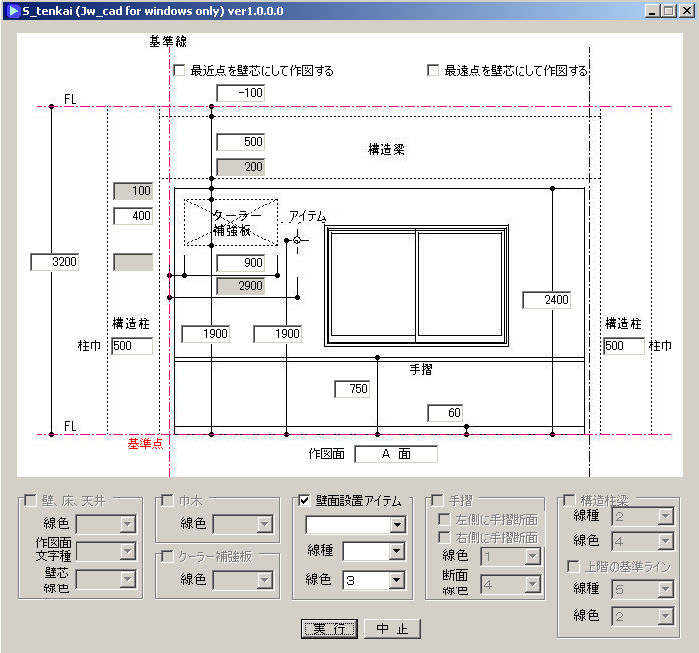
Task: Click the 3200 floor height field
Action: point(54,262)
